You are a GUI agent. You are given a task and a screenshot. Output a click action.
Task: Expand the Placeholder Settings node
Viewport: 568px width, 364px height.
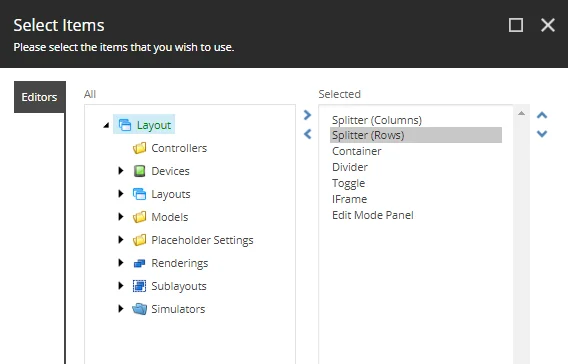(x=121, y=239)
